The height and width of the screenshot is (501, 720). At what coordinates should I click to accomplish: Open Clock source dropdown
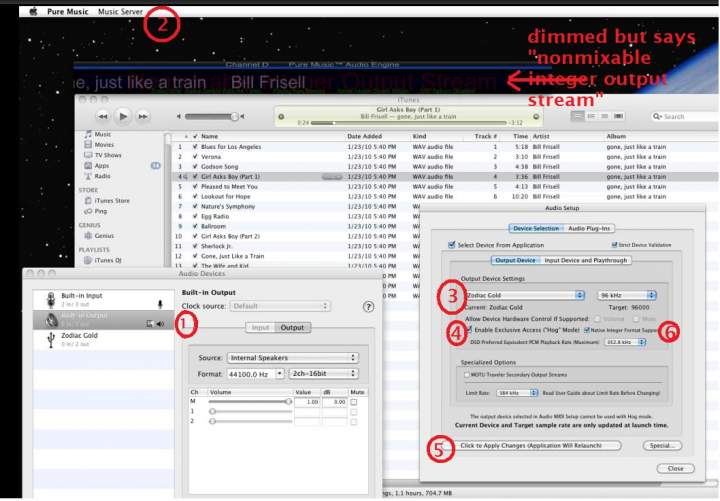pos(280,306)
